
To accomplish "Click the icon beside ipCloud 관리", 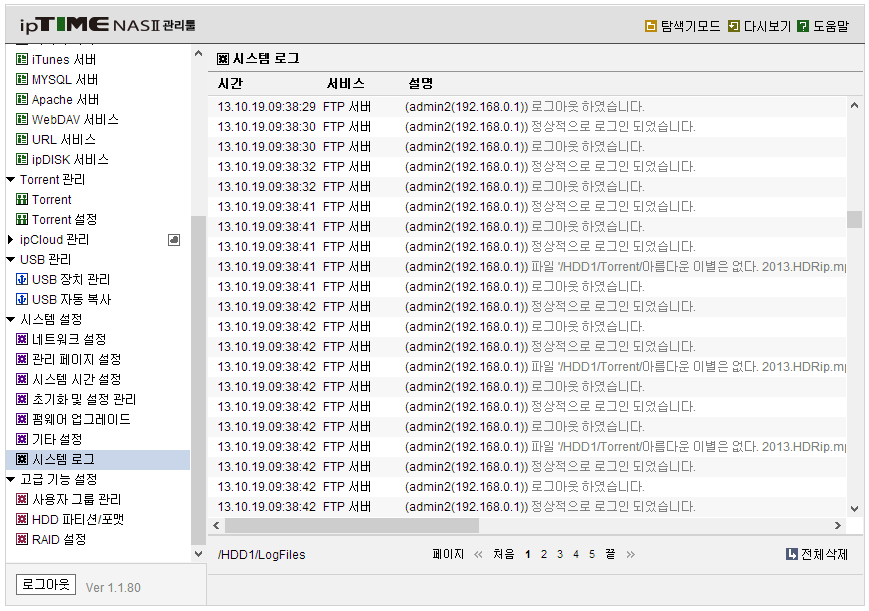I will pyautogui.click(x=174, y=240).
